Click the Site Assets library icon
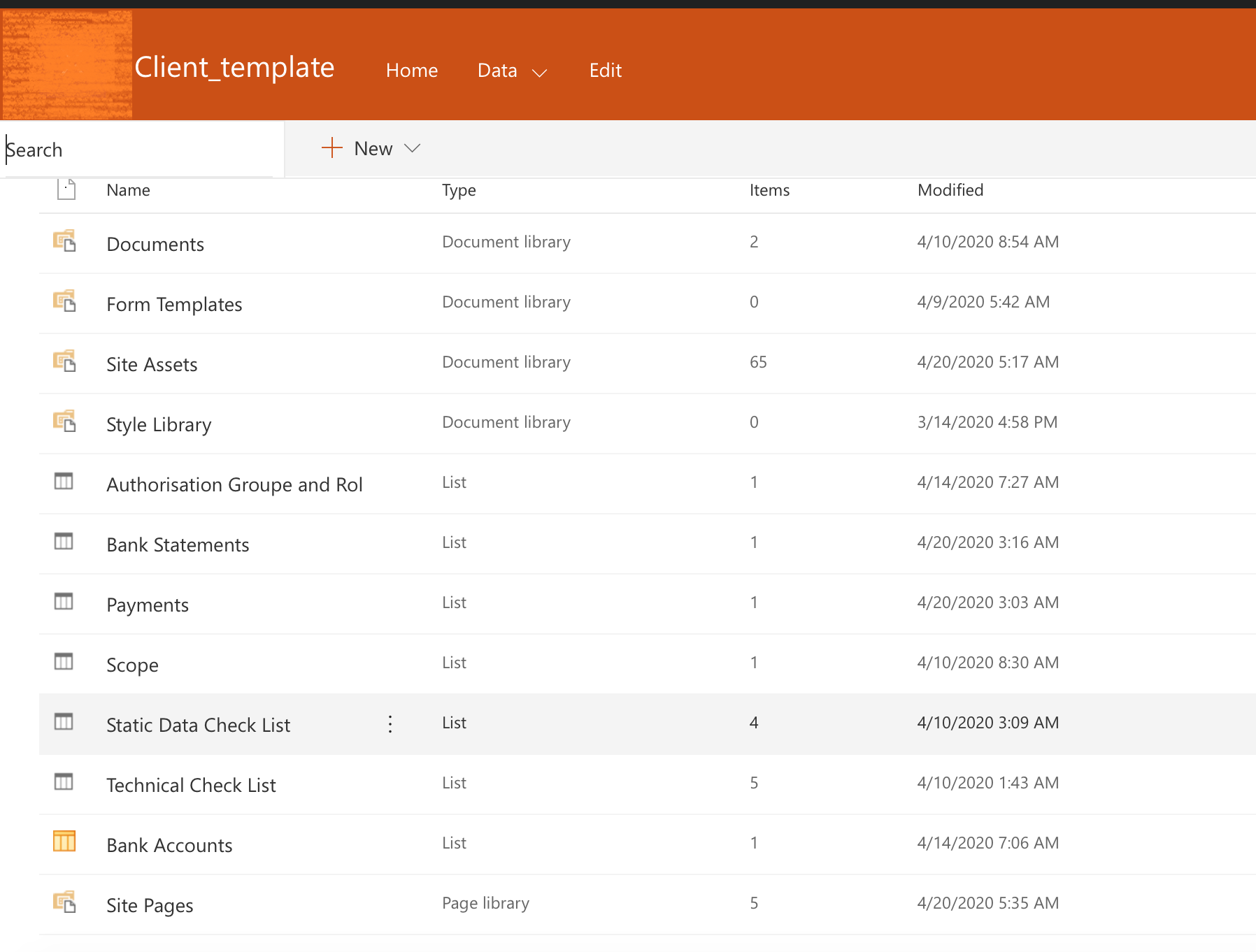 (64, 361)
